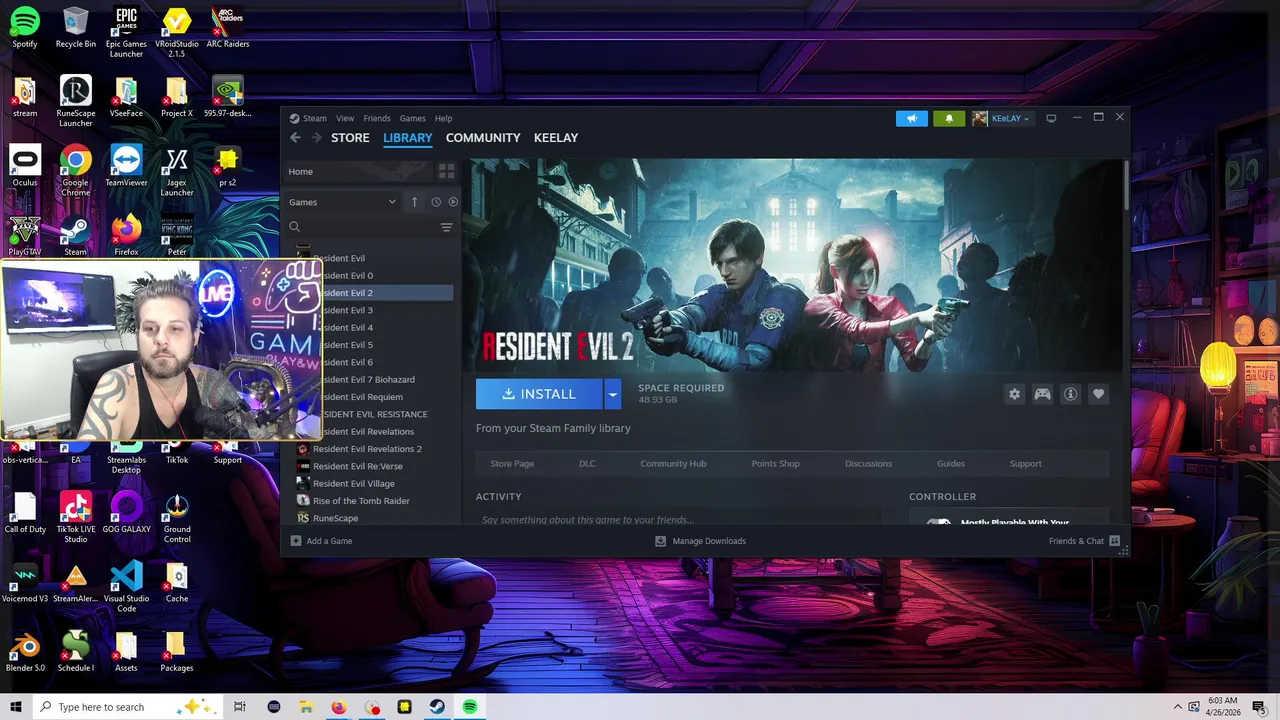Image resolution: width=1280 pixels, height=720 pixels.
Task: Switch Steam to Big Picture mode icon
Action: coord(1051,118)
